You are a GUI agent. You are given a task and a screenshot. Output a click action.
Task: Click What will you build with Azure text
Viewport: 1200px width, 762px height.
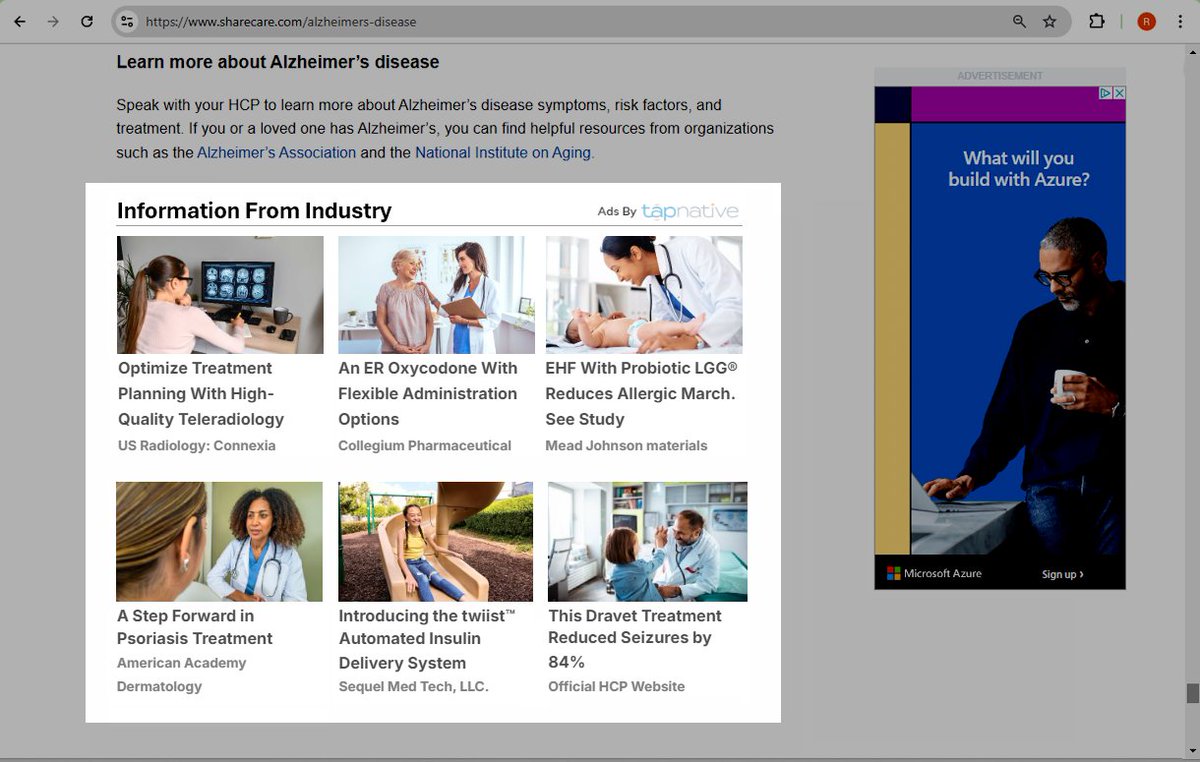[x=1018, y=169]
